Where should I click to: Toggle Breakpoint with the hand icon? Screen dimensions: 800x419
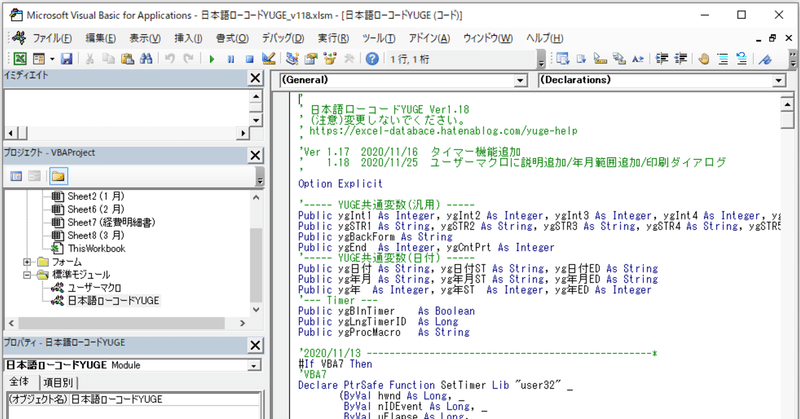click(x=704, y=59)
